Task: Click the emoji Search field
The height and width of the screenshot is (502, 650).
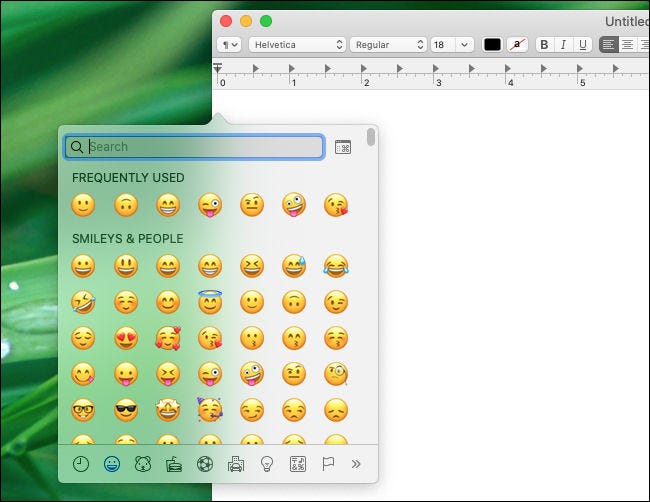Action: point(194,147)
